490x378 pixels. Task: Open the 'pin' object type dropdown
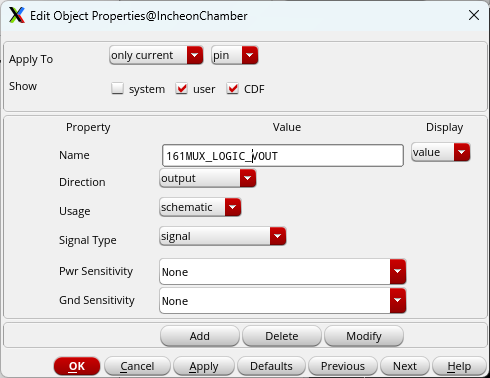[x=235, y=55]
